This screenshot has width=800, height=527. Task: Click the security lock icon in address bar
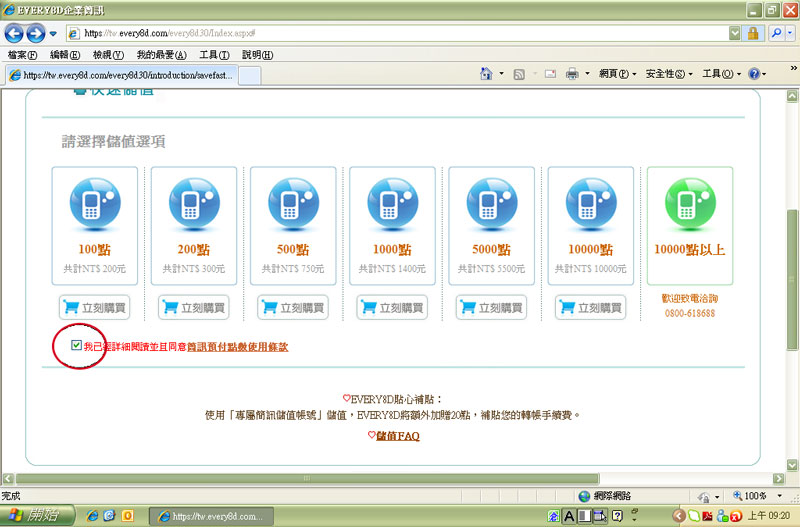pyautogui.click(x=753, y=33)
